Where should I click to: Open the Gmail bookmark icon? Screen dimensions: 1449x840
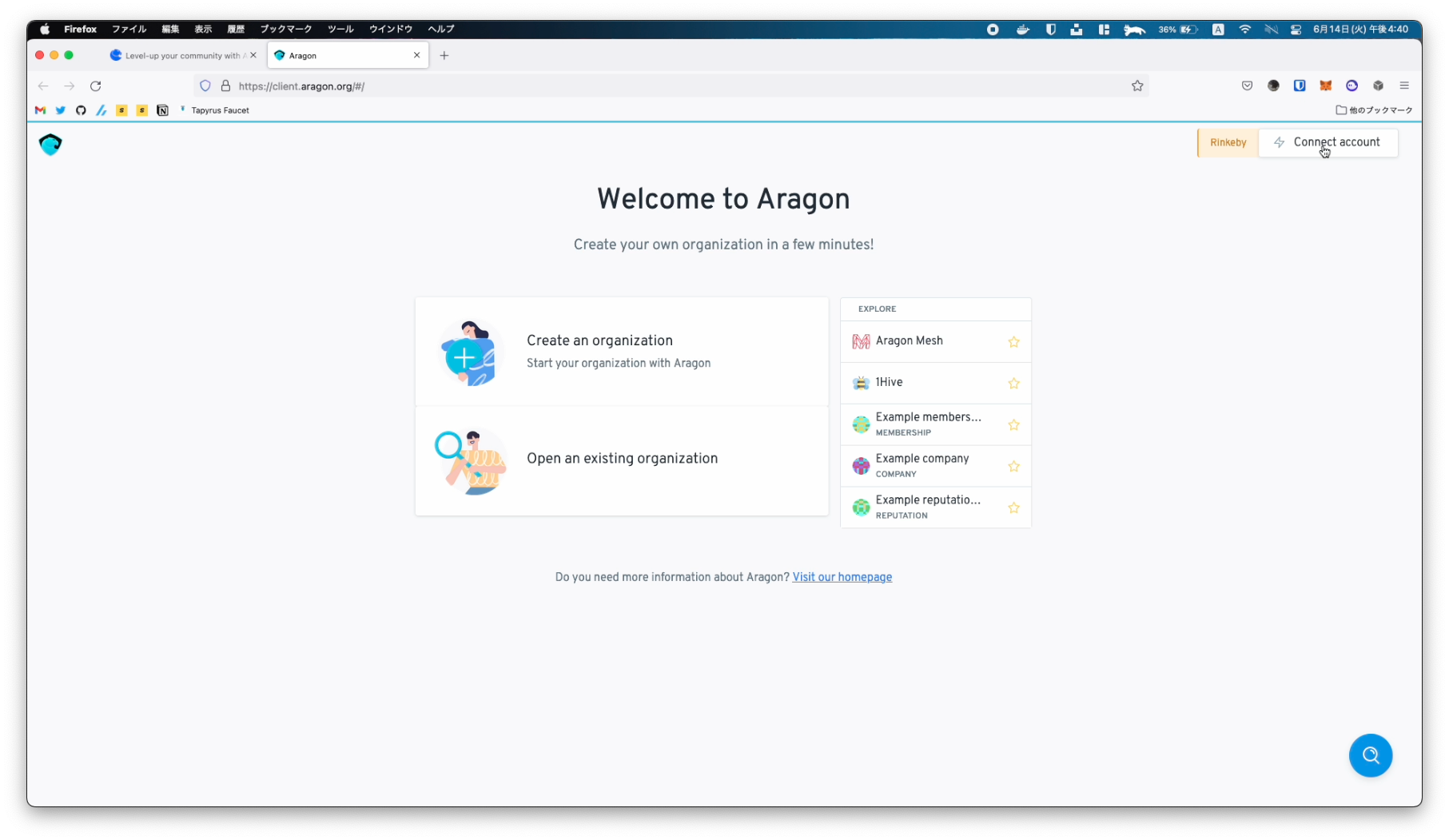pos(40,110)
